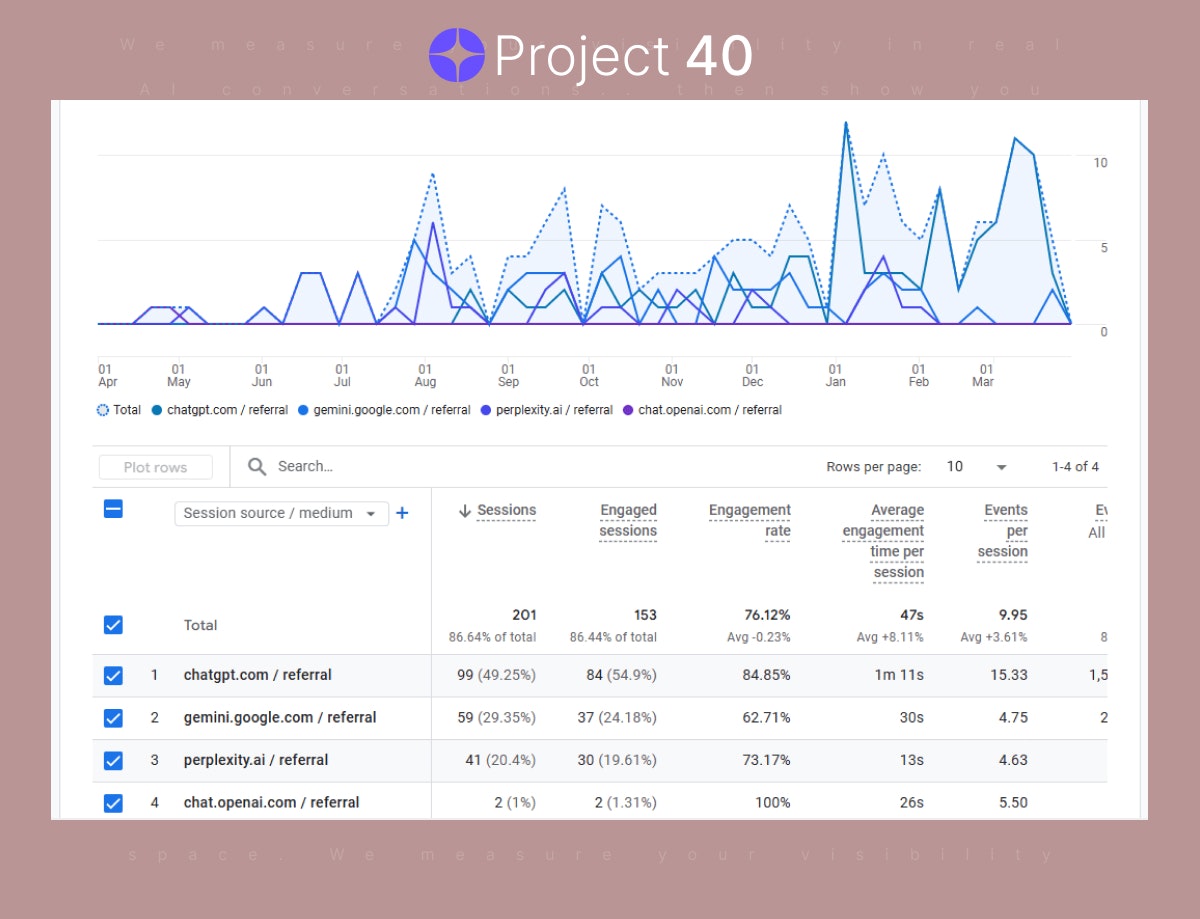The height and width of the screenshot is (919, 1200).
Task: Sort by Engaged sessions column header
Action: point(628,520)
